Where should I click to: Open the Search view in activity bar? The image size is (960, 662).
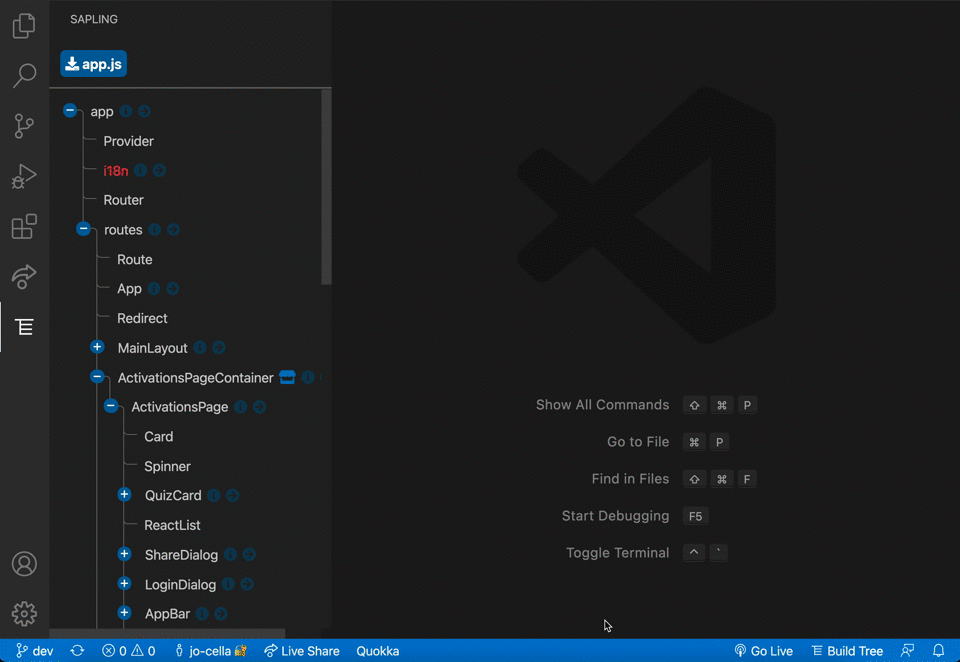click(x=24, y=75)
